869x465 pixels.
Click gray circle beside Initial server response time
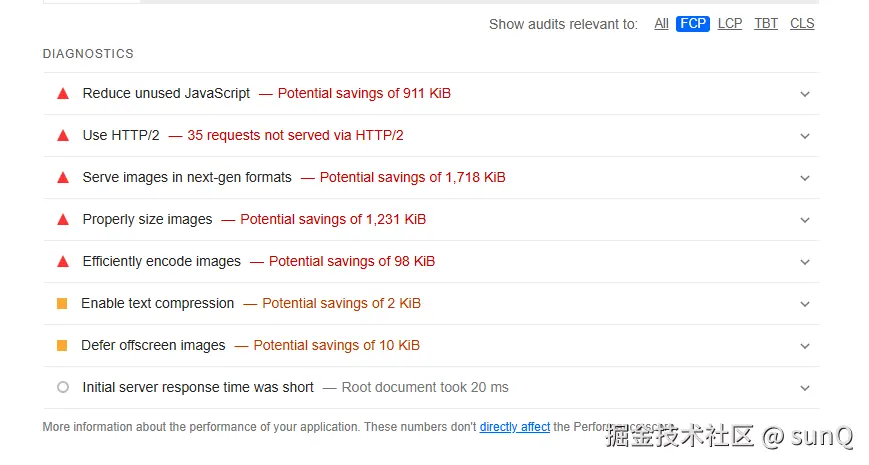click(x=62, y=388)
